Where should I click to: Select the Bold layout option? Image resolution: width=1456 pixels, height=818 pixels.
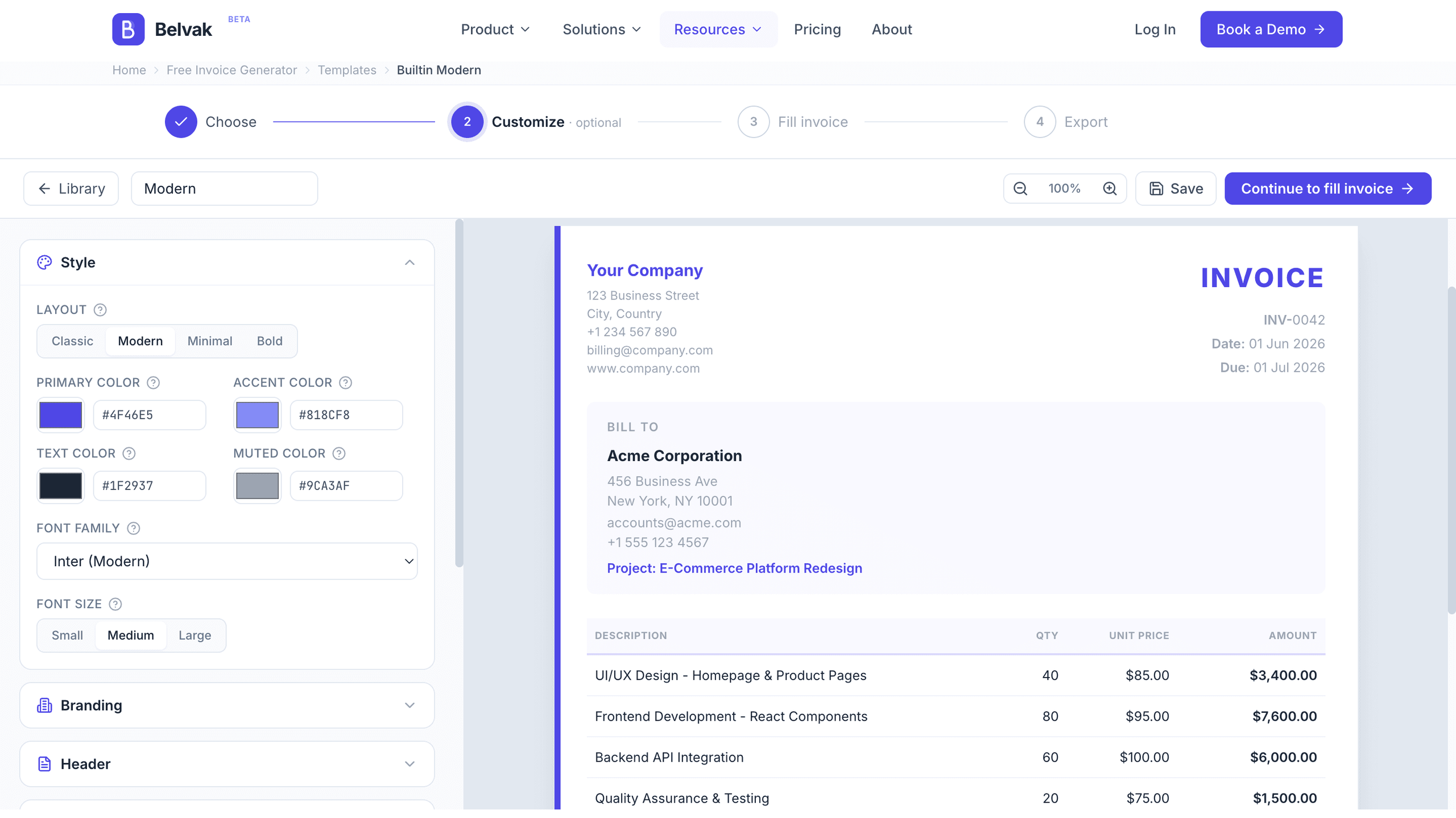pos(270,341)
